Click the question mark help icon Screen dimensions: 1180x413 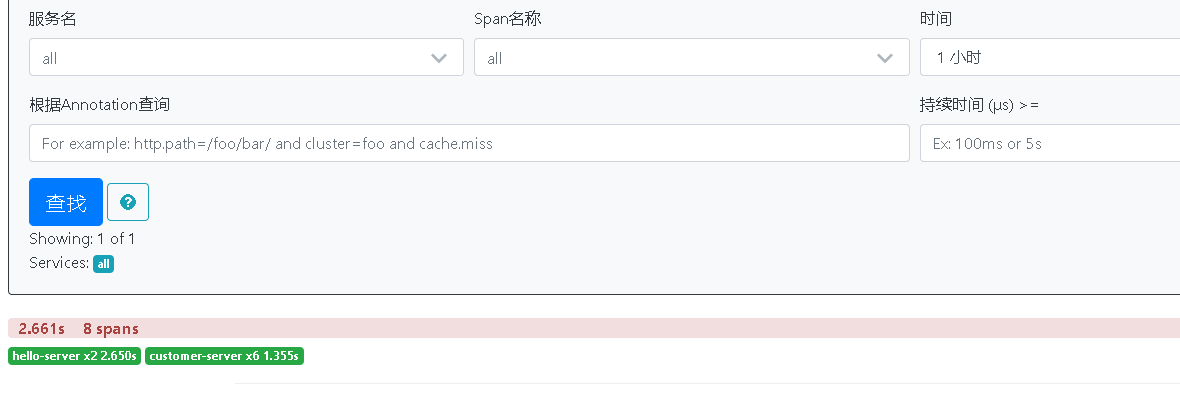[128, 202]
